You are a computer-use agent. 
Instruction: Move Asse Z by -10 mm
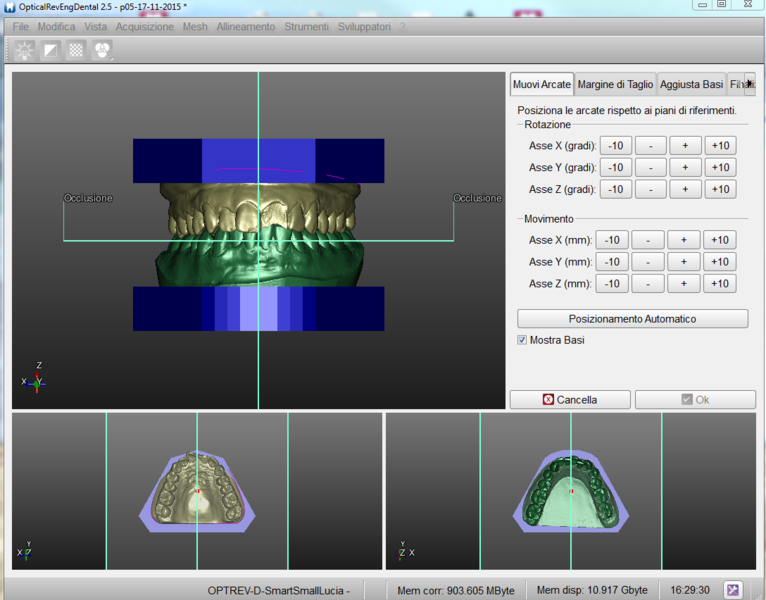[612, 284]
